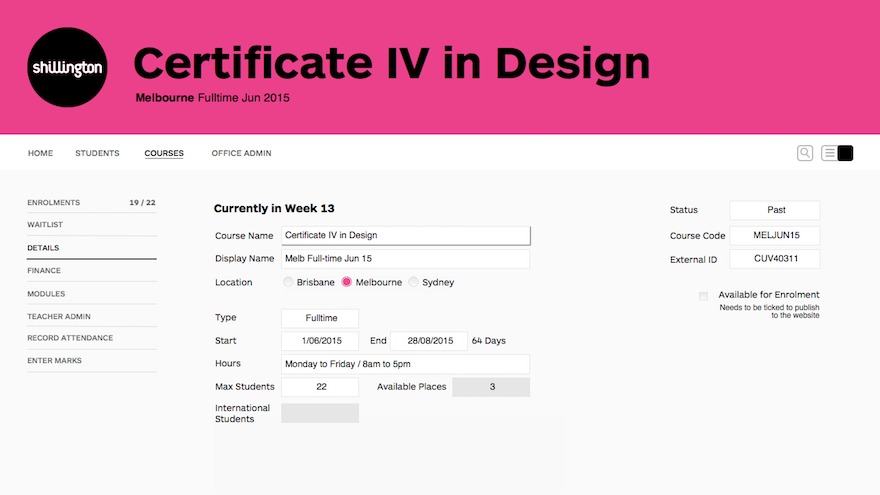Click into the Display Name field
880x495 pixels.
click(x=405, y=259)
